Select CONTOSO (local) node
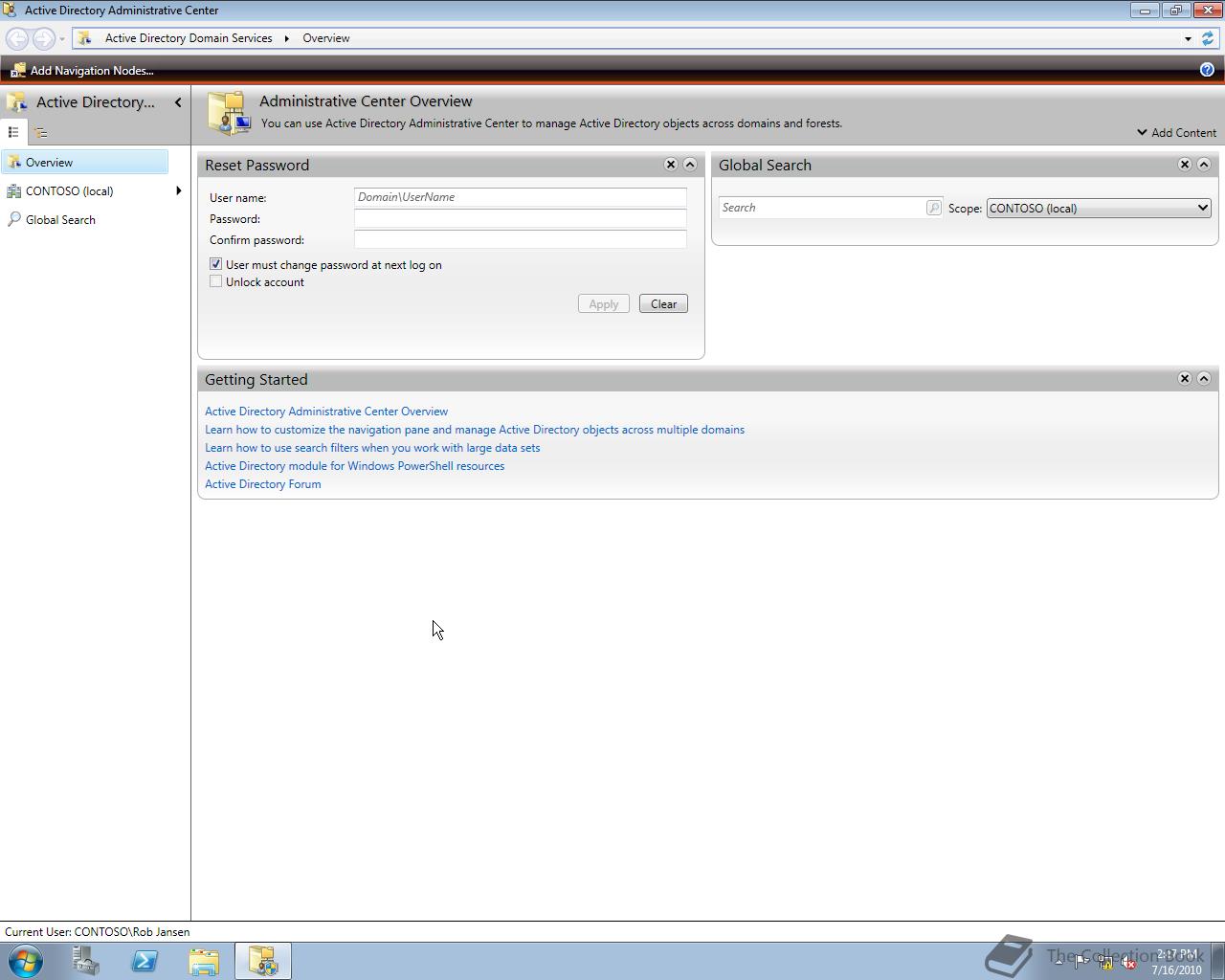 [x=69, y=191]
